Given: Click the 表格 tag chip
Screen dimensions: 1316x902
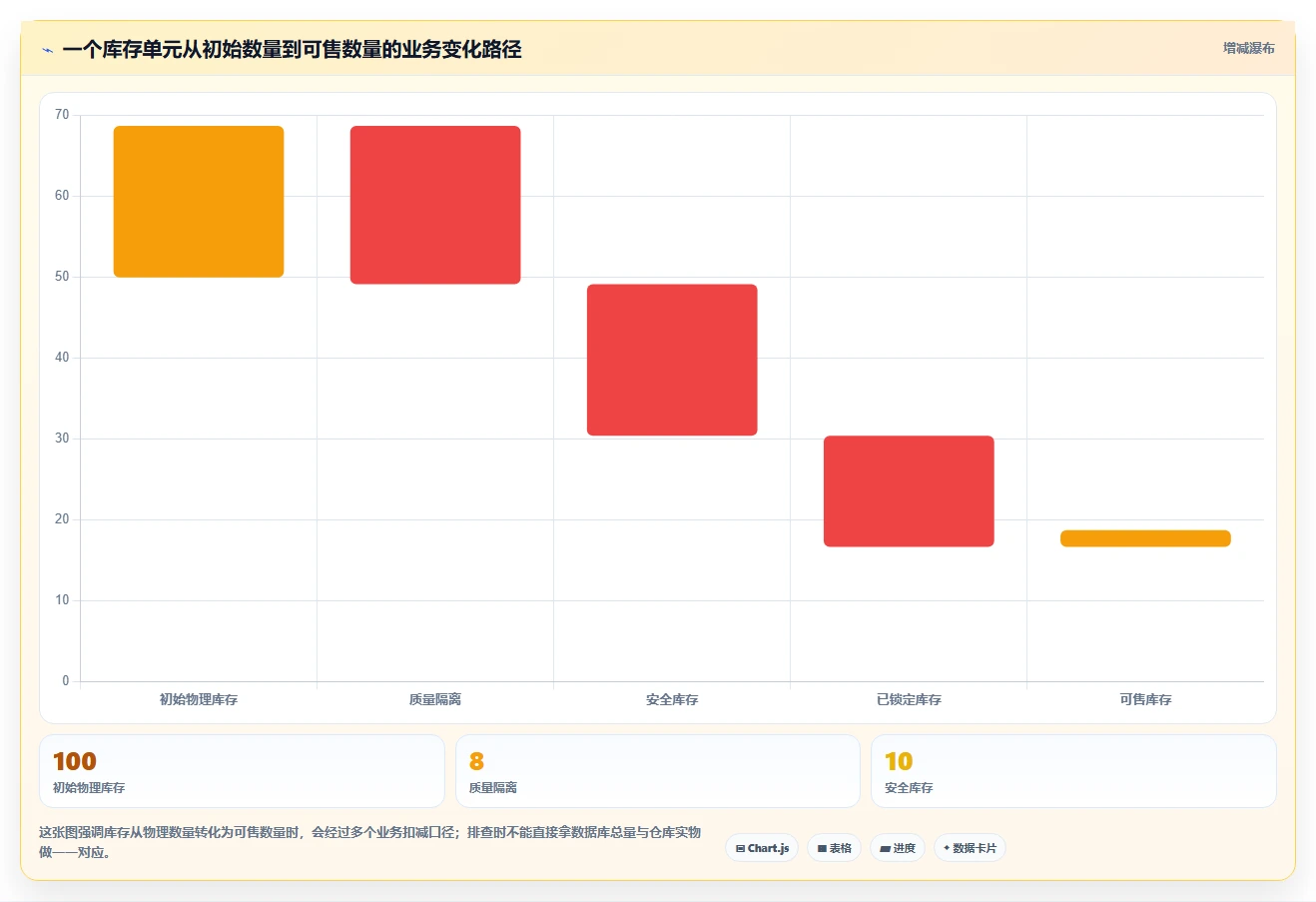Looking at the screenshot, I should pyautogui.click(x=835, y=848).
